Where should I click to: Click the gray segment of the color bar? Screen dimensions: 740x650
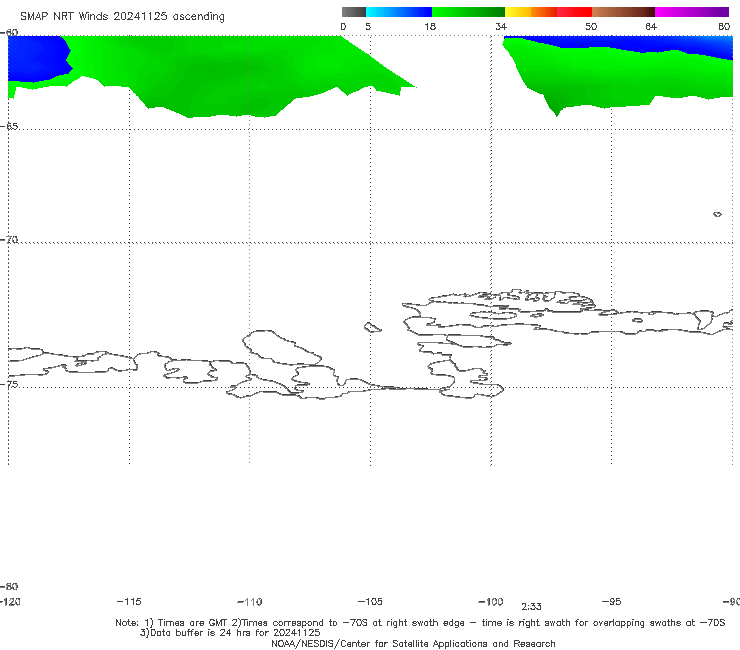[353, 12]
